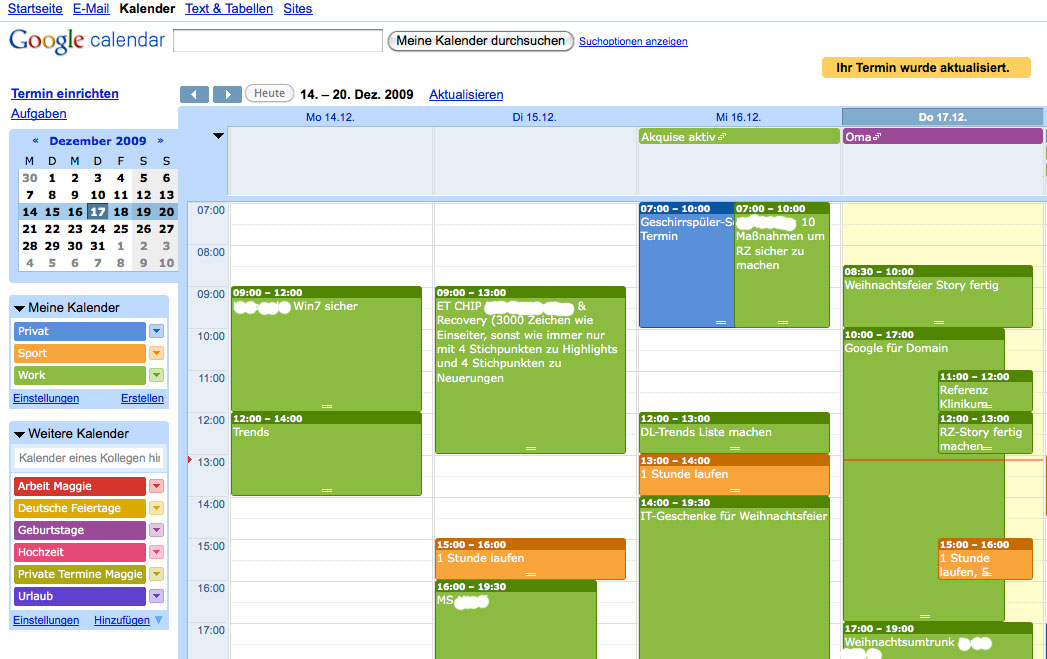
Task: Open dropdown arrow for Work calendar
Action: click(156, 375)
